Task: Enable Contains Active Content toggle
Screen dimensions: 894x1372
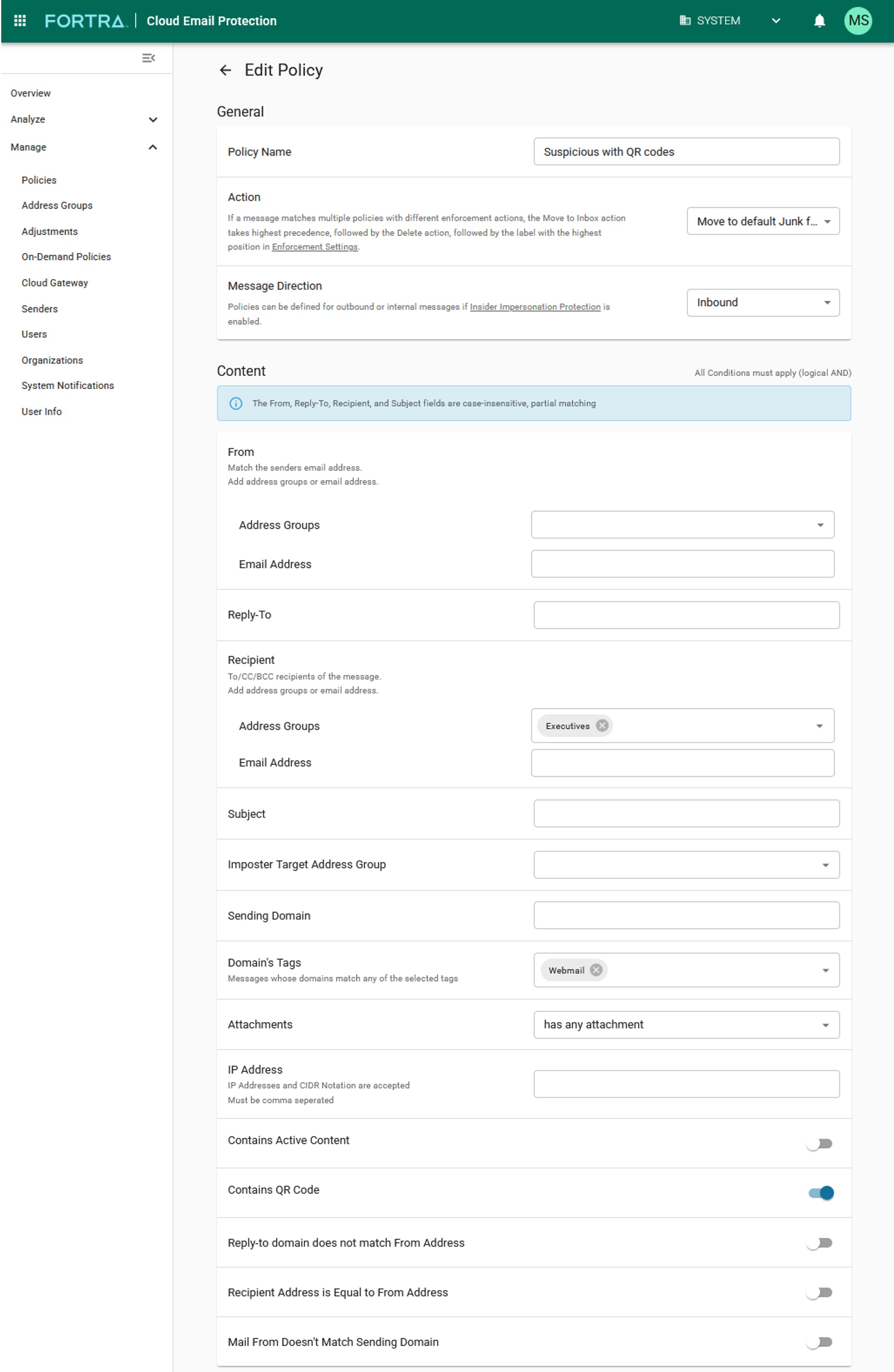Action: point(819,1143)
